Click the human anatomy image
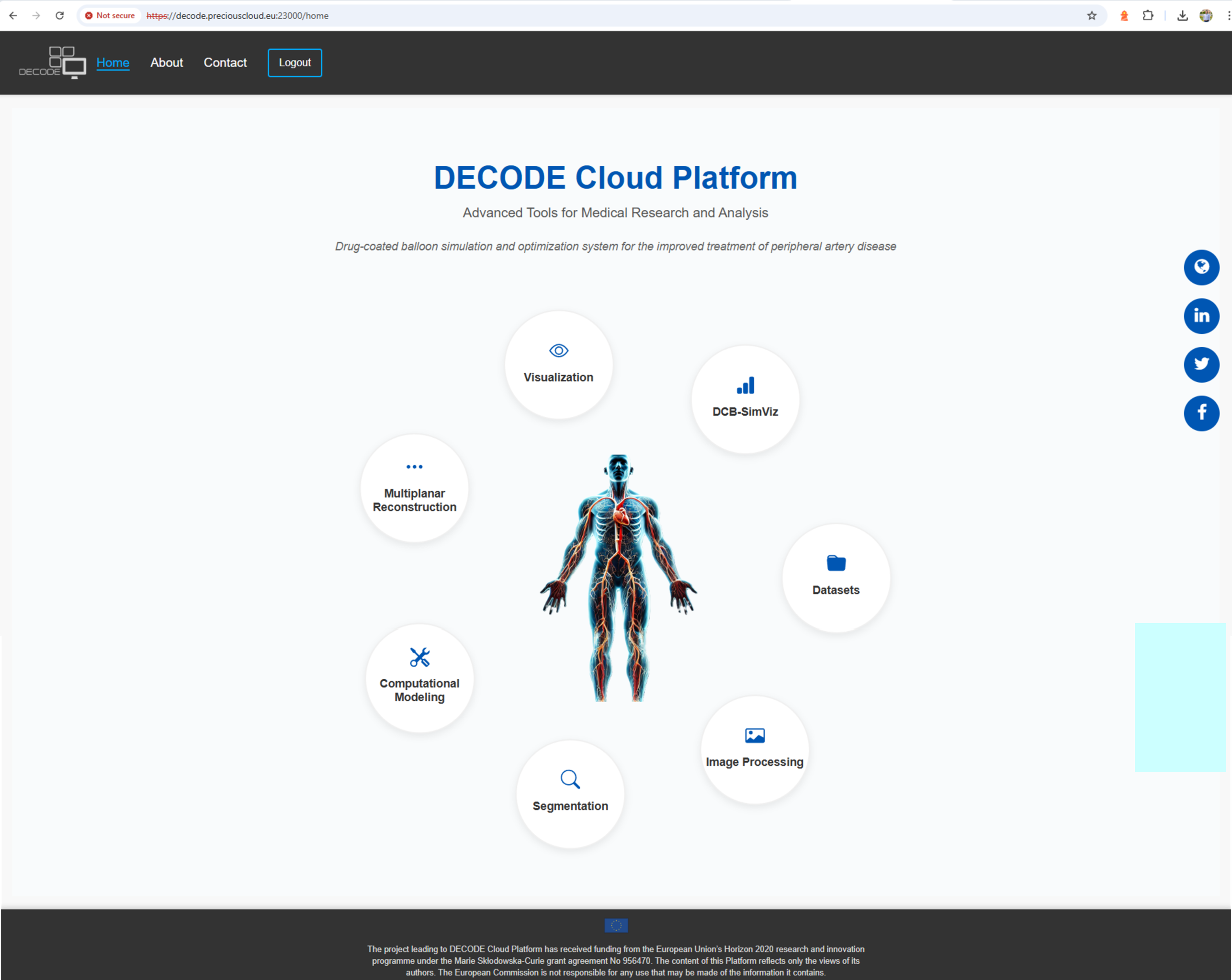This screenshot has width=1232, height=980. [618, 578]
